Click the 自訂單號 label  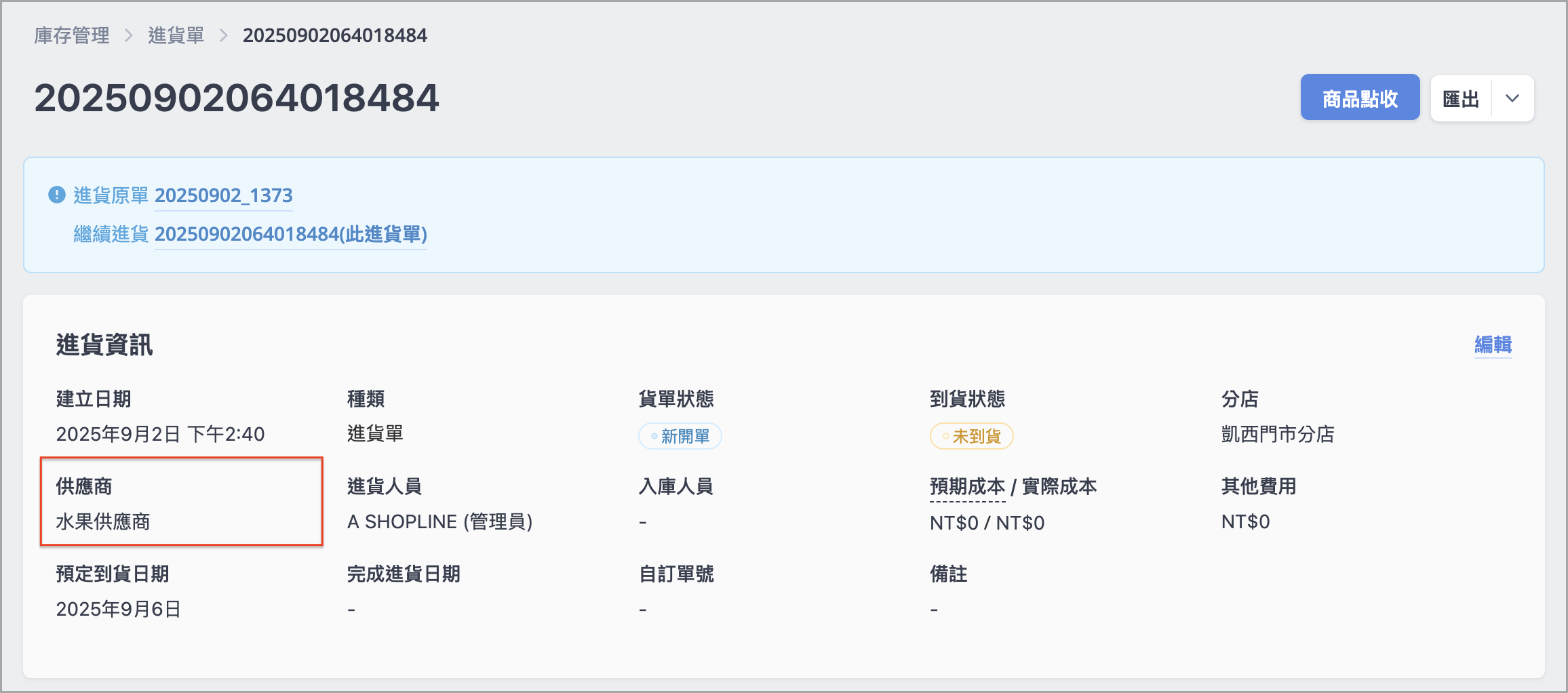tap(676, 574)
